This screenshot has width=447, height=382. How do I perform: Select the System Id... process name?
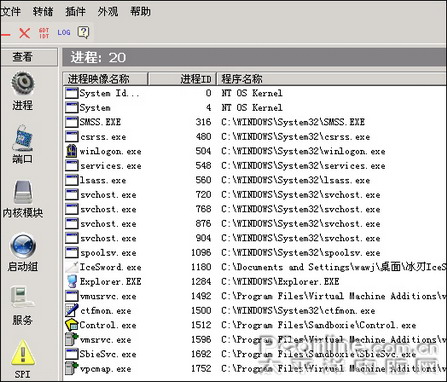point(109,93)
